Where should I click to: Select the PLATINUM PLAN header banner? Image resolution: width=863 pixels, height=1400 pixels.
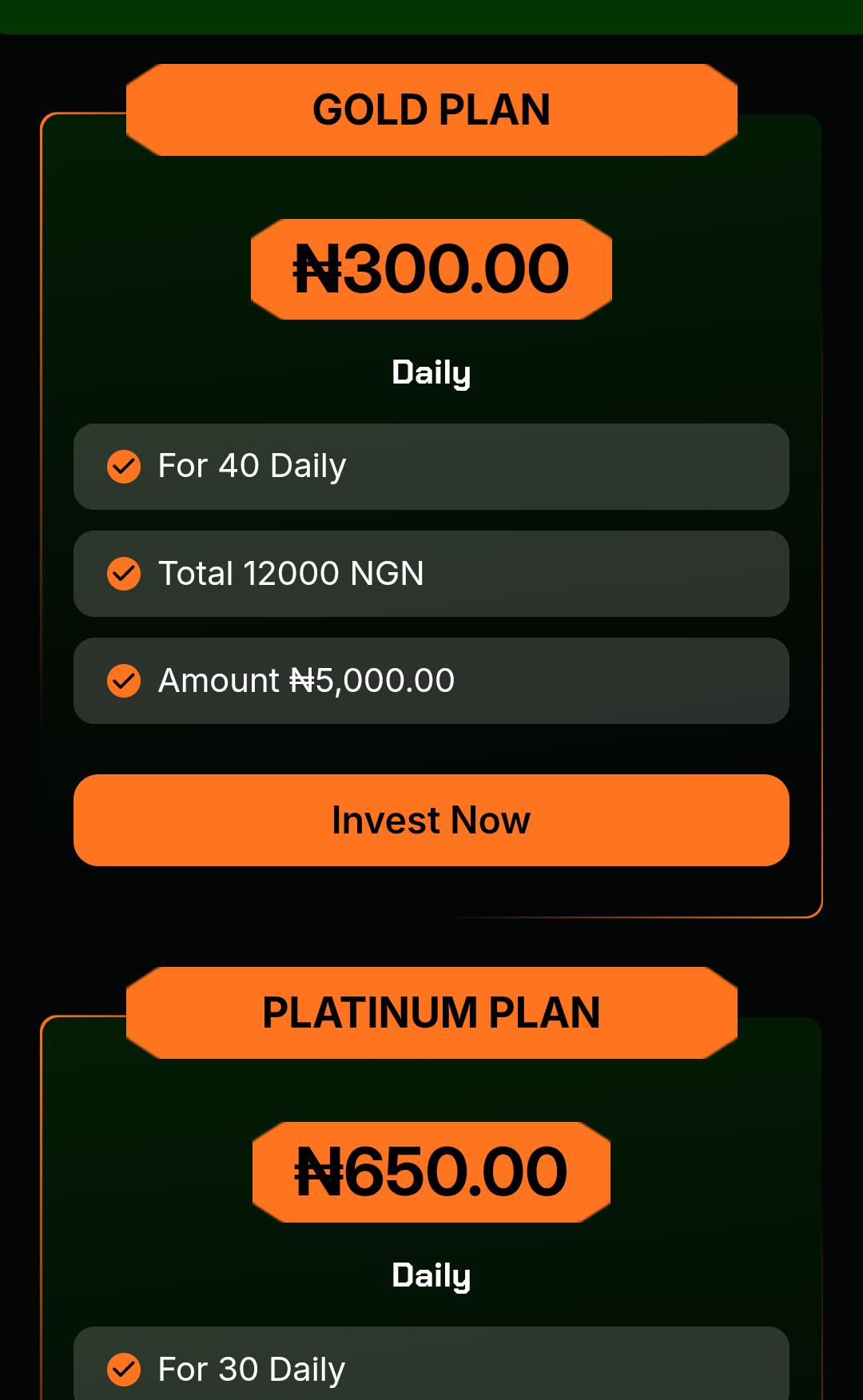[431, 1012]
